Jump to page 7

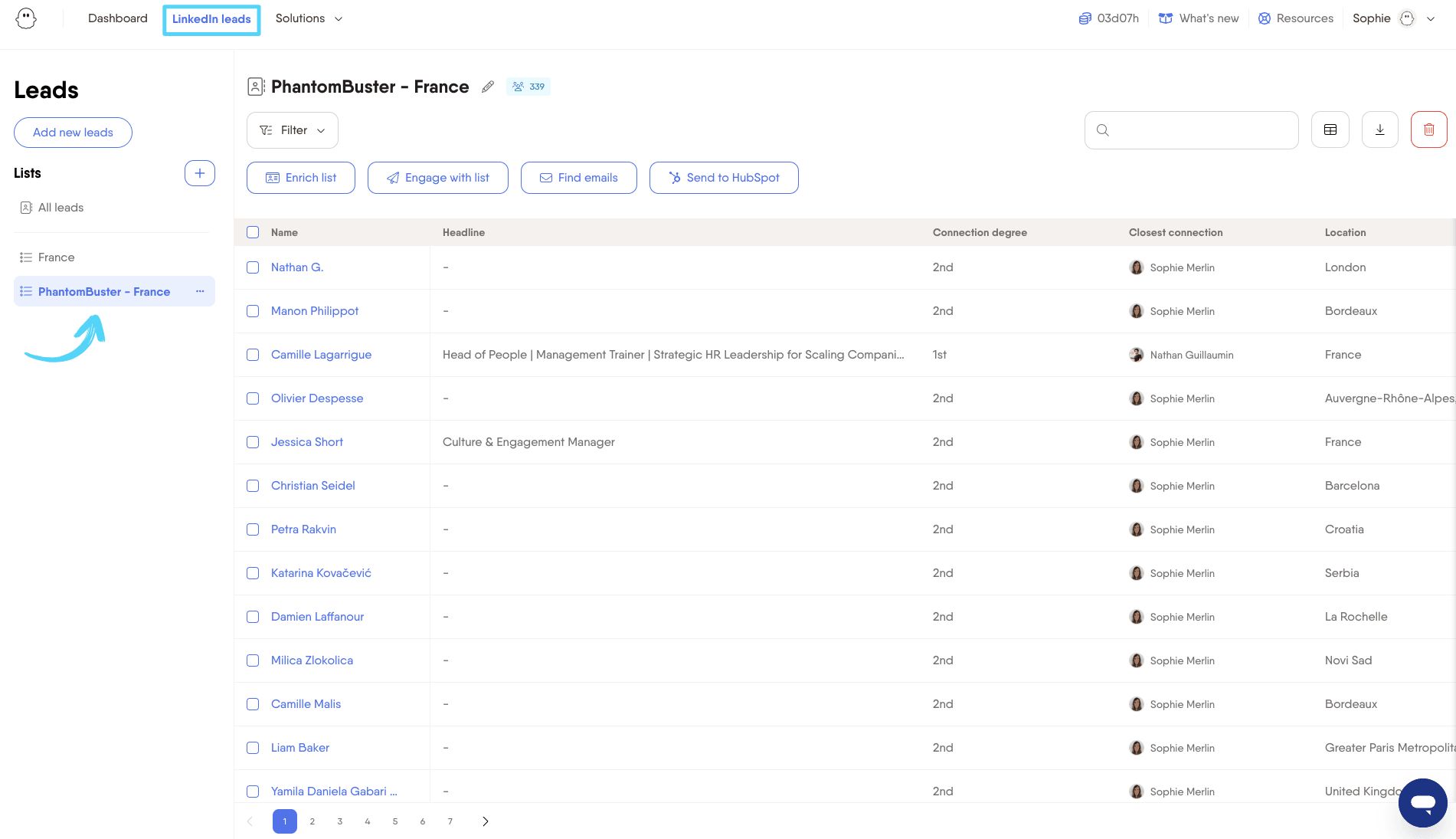coord(450,821)
